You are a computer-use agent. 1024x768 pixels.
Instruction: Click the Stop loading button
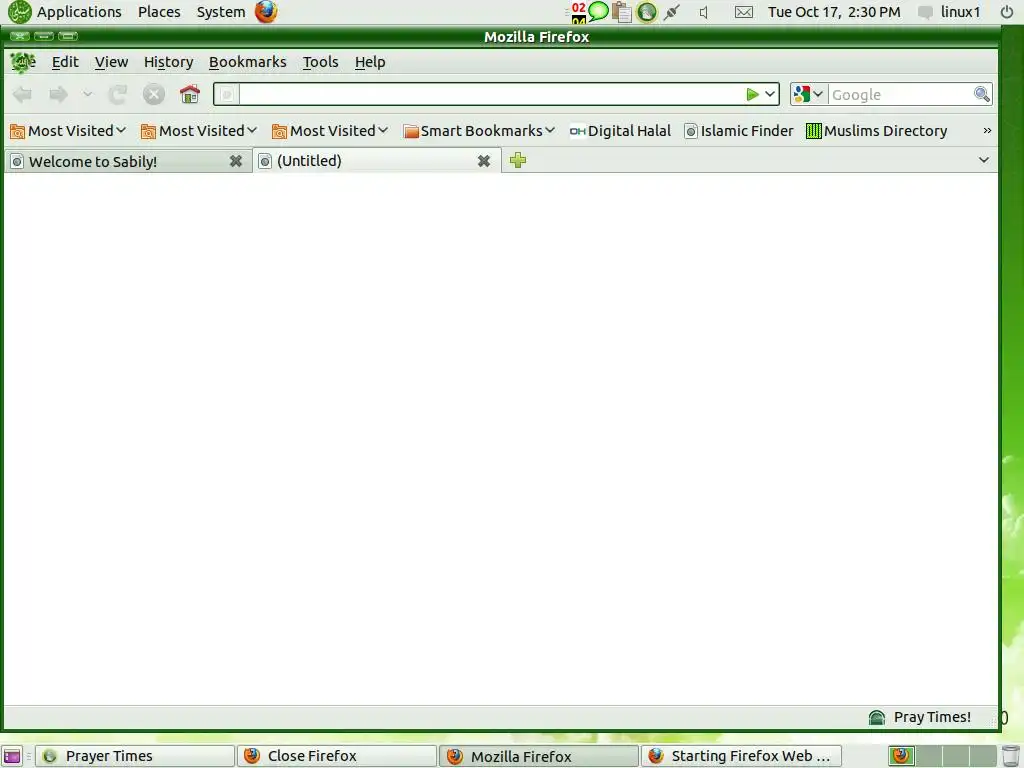153,95
